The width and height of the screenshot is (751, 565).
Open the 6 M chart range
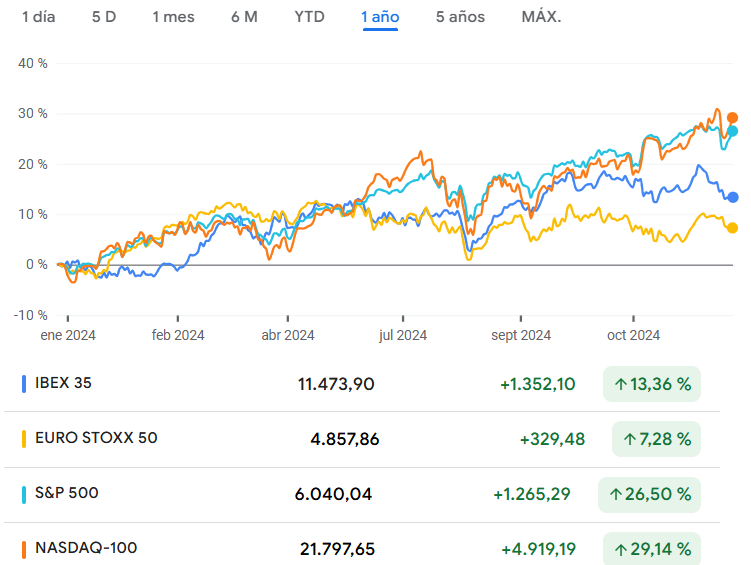point(244,17)
